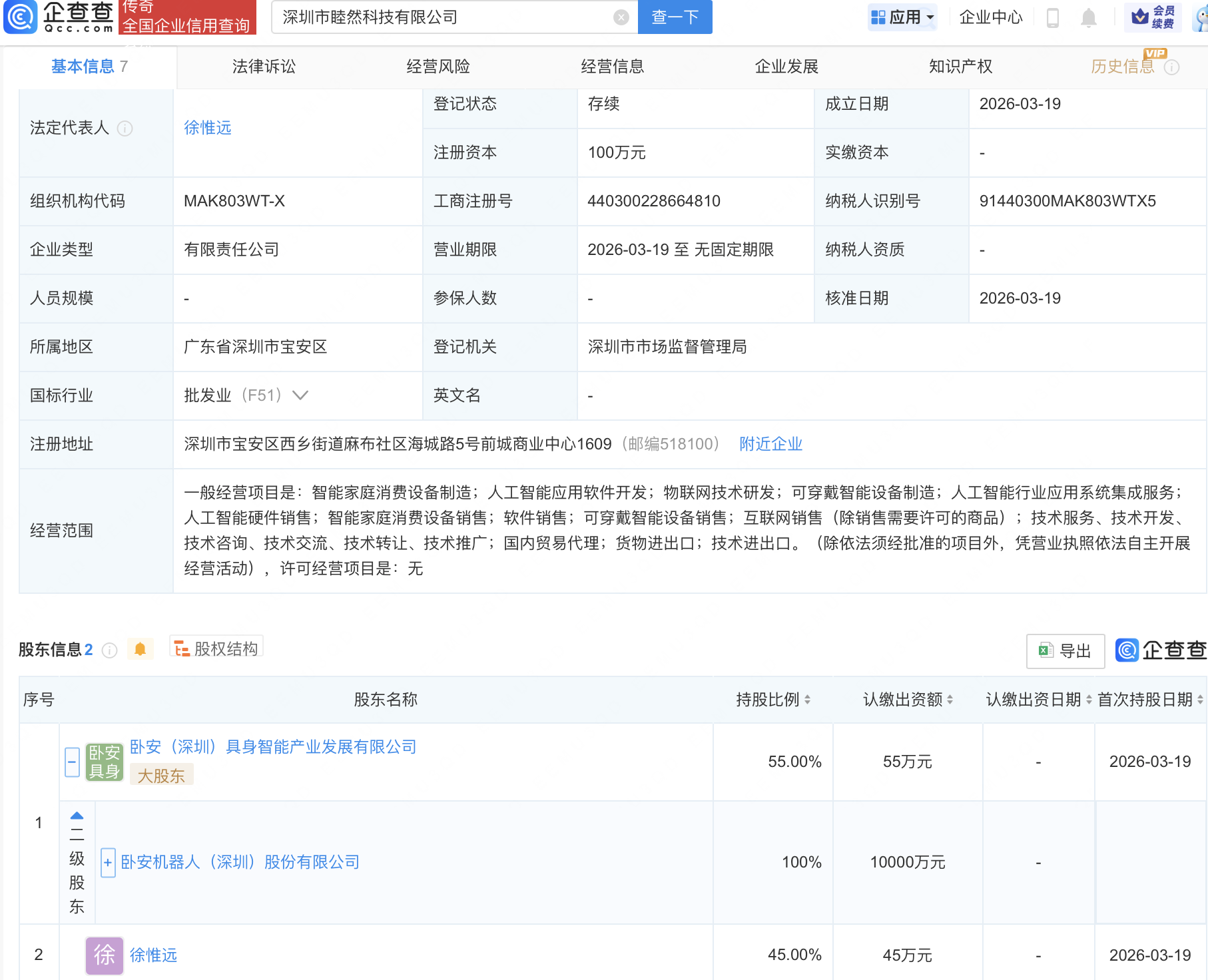Open the 知识产权 tab

(960, 66)
